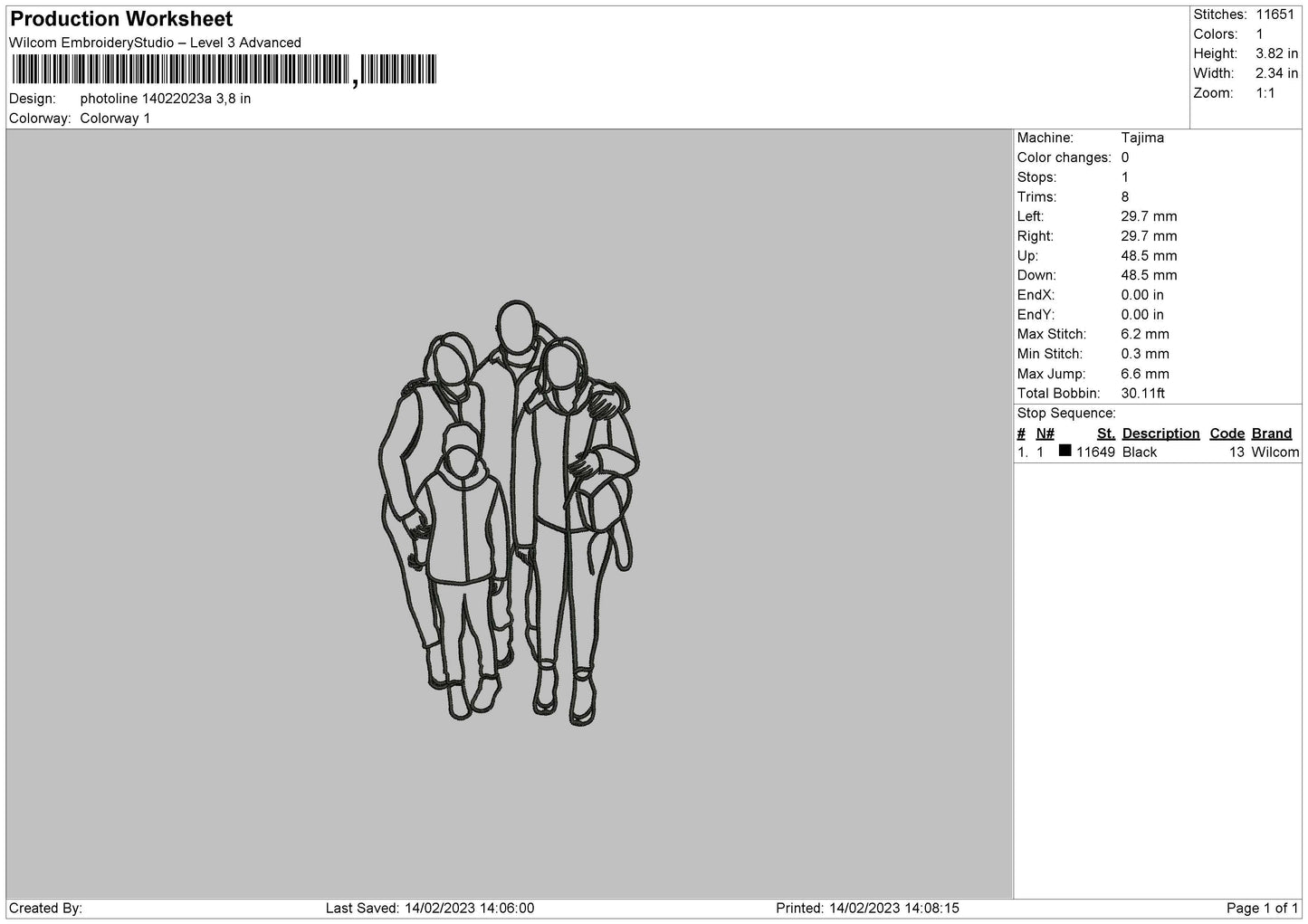This screenshot has height=924, width=1308.
Task: Select the Width value 2.34 in
Action: pos(1276,73)
